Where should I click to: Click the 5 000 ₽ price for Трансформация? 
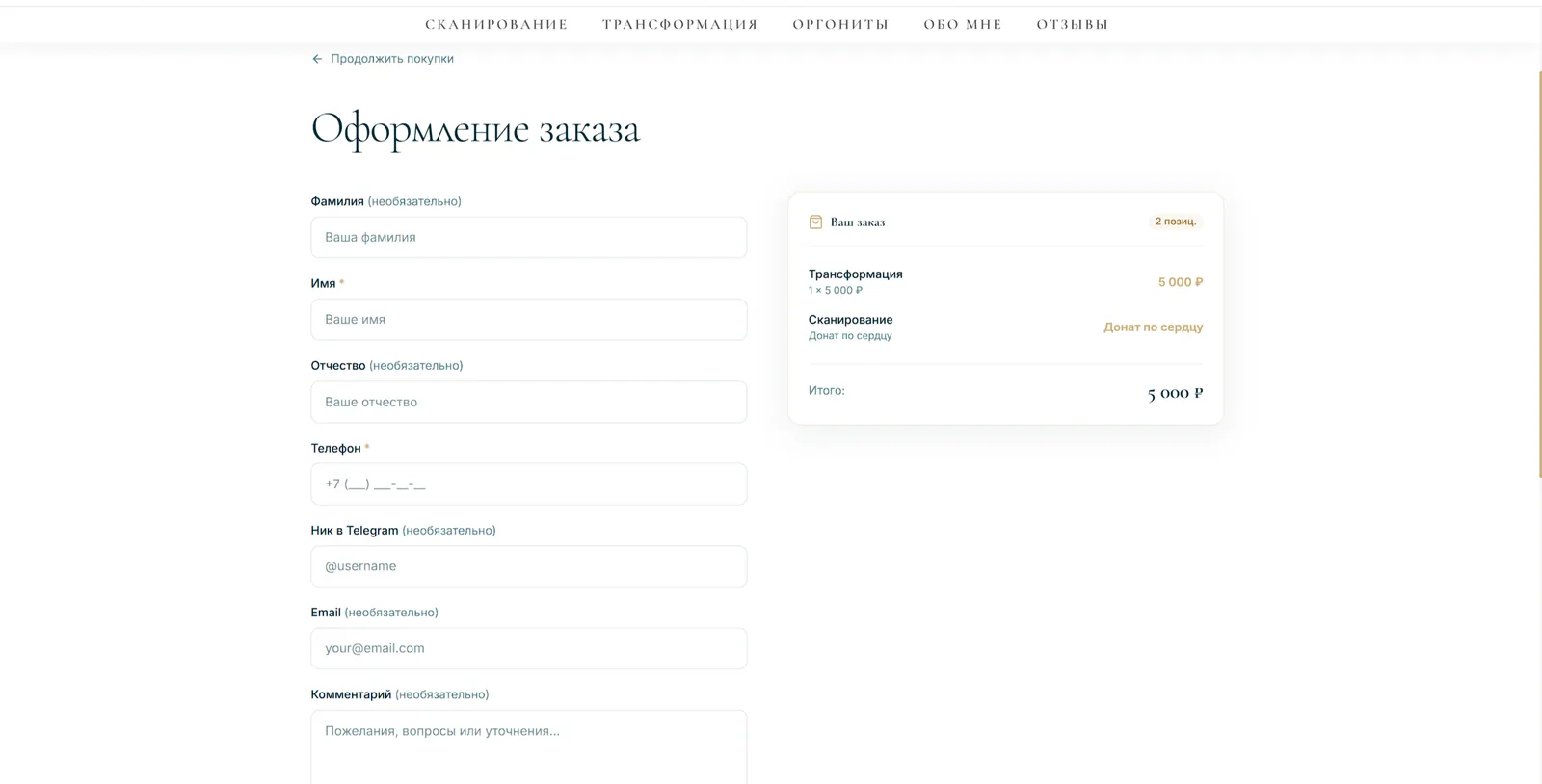[1181, 282]
